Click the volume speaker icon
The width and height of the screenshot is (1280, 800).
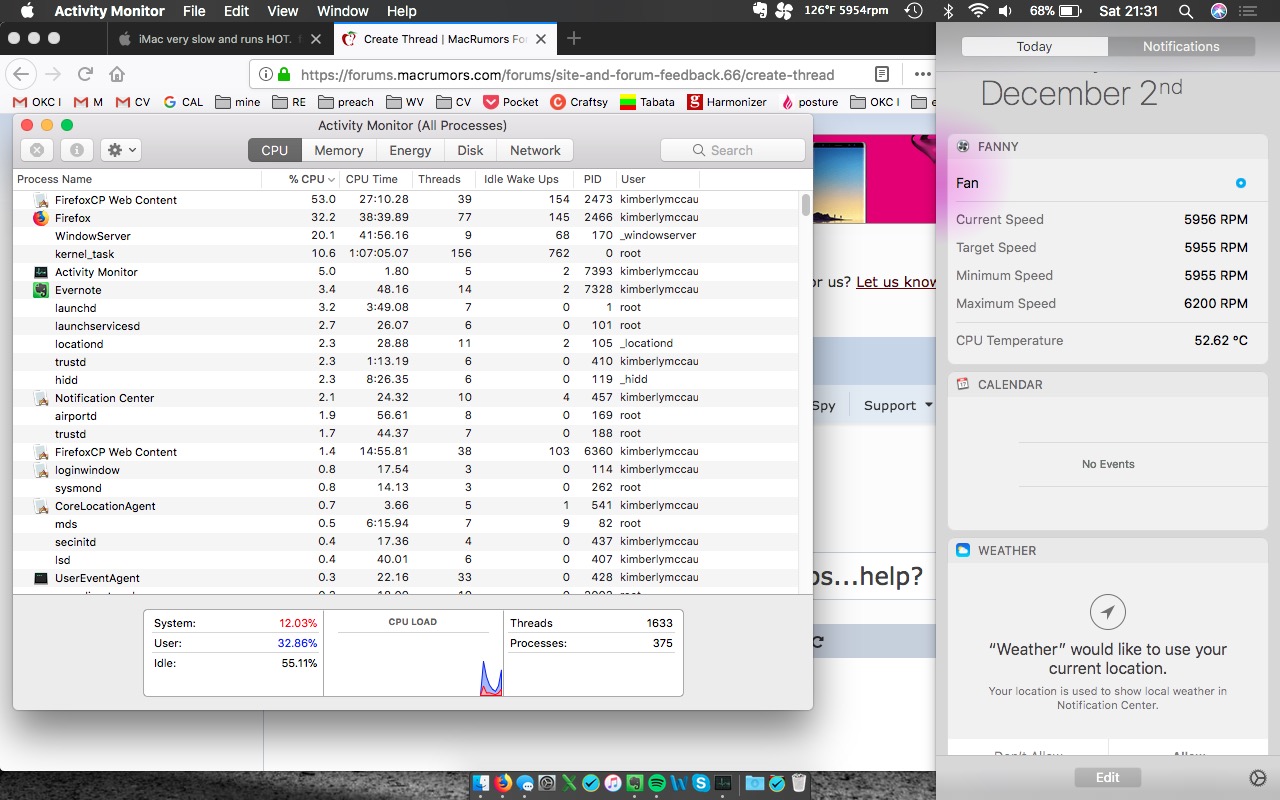(1004, 11)
